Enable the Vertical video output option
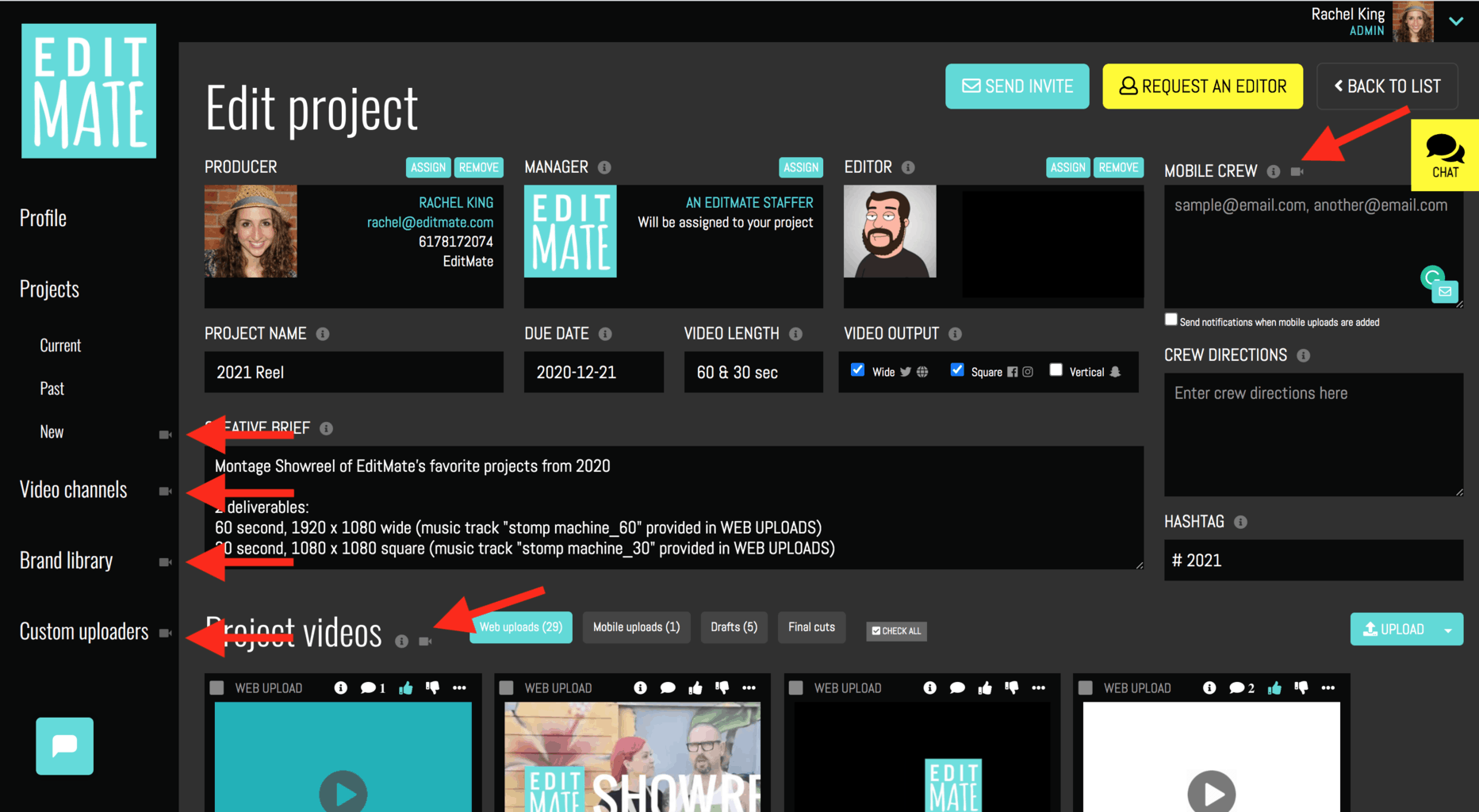The image size is (1479, 812). pos(1056,370)
